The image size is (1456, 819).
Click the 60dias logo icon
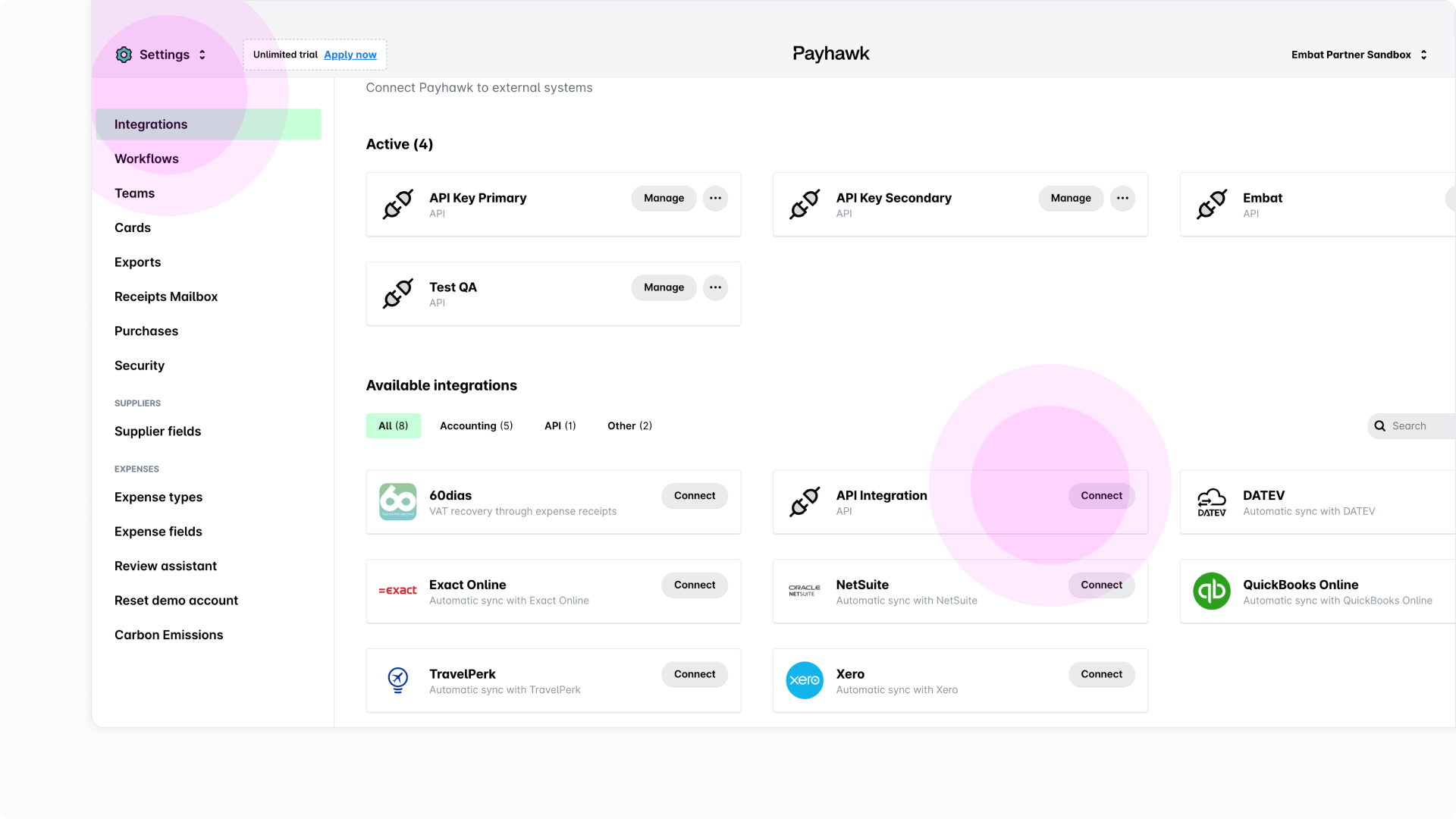coord(397,502)
